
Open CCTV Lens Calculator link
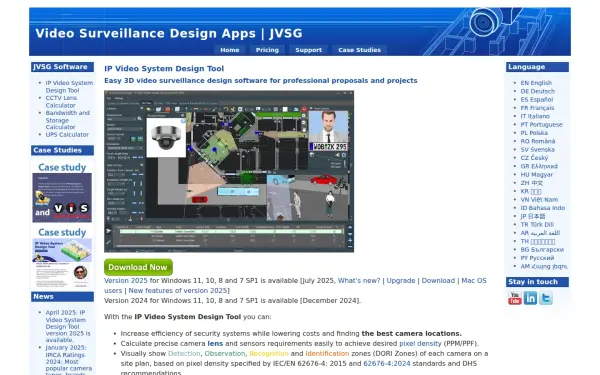point(61,101)
